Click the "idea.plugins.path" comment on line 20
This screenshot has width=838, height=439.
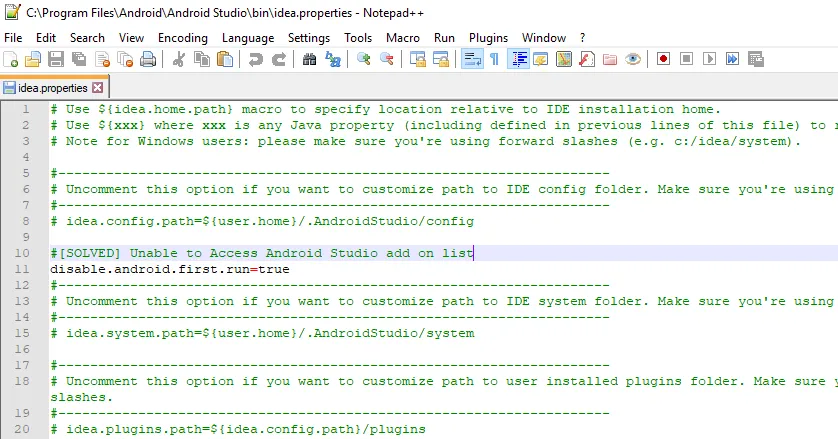(238, 429)
